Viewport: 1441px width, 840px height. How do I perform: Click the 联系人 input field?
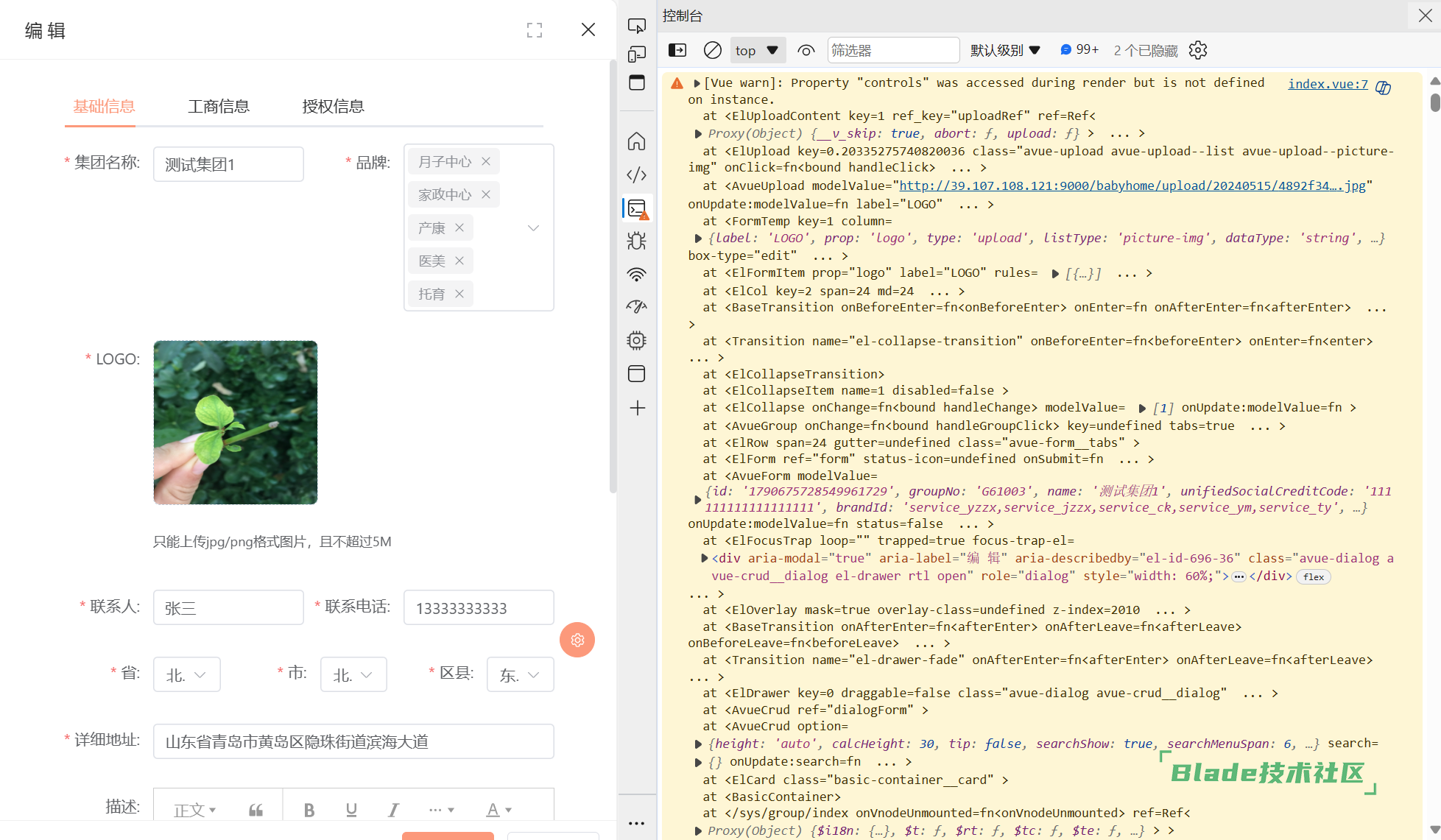click(x=228, y=607)
